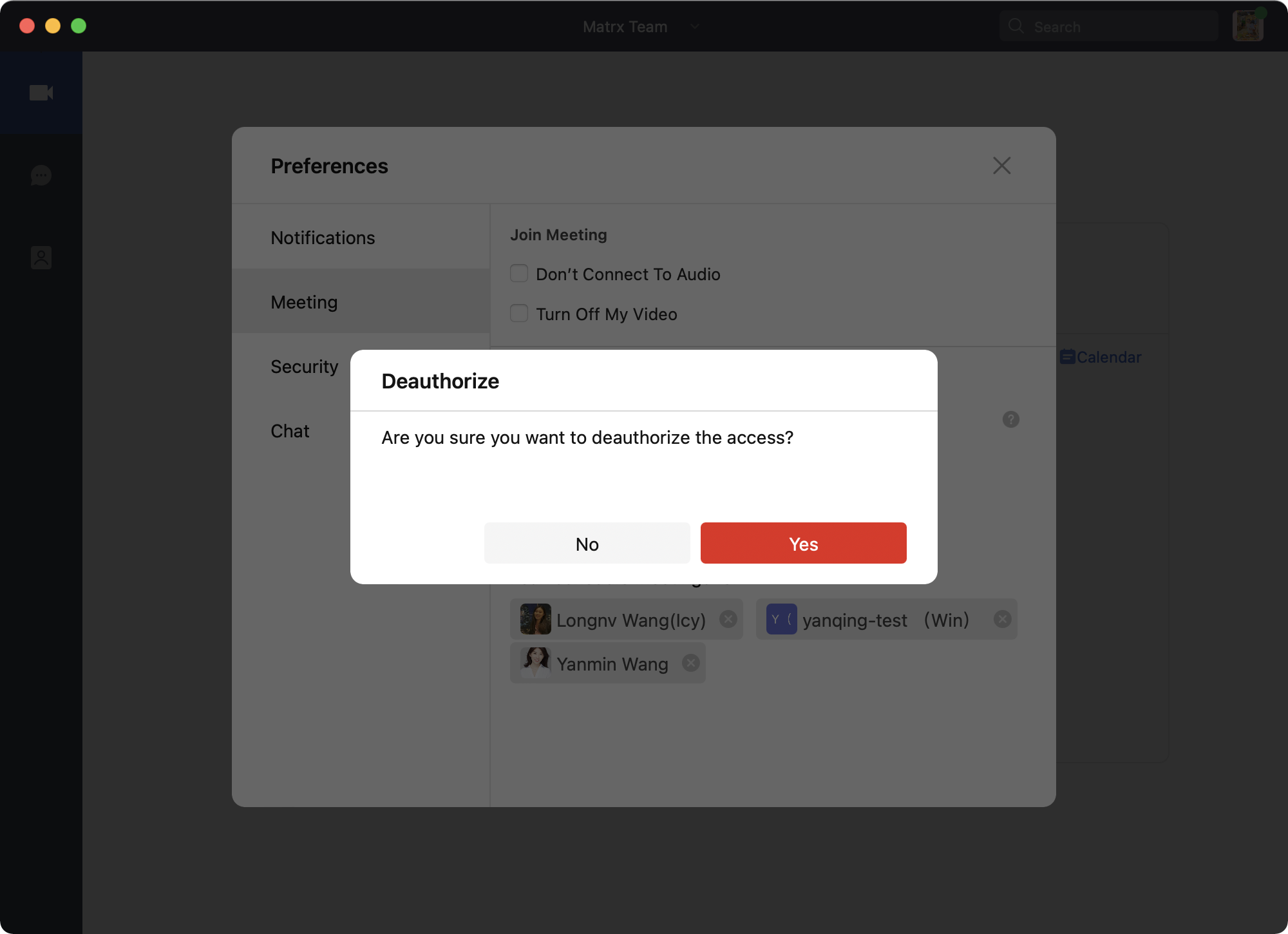Remove Longnv Wang(Icy) from list
1288x934 pixels.
coord(728,619)
